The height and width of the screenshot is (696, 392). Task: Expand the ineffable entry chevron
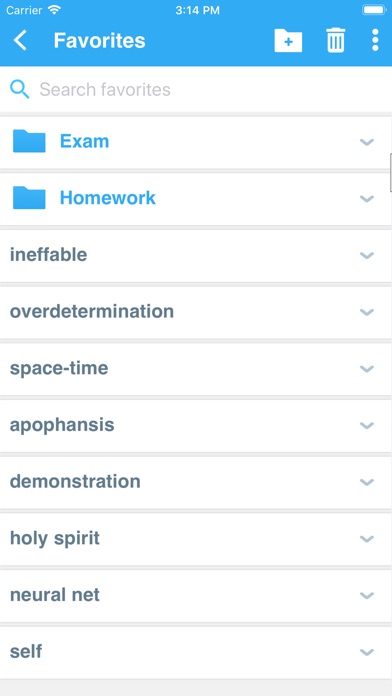[x=367, y=255]
